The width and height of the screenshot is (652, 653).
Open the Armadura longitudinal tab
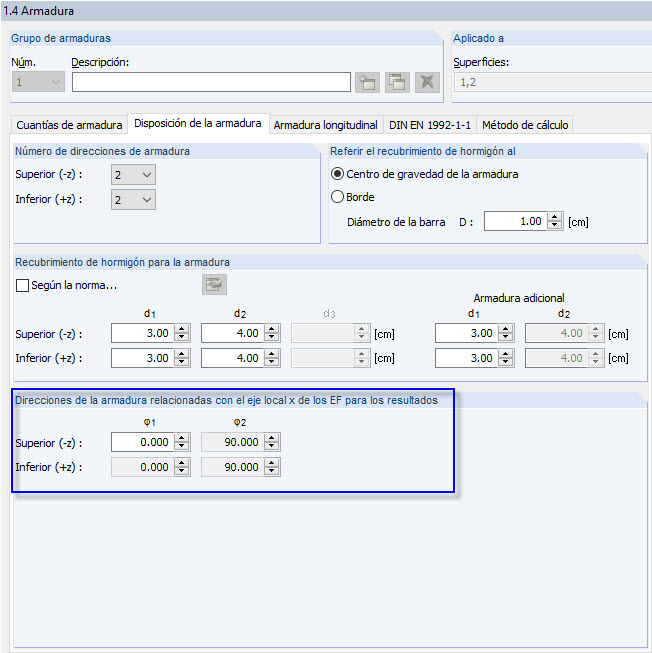(326, 125)
